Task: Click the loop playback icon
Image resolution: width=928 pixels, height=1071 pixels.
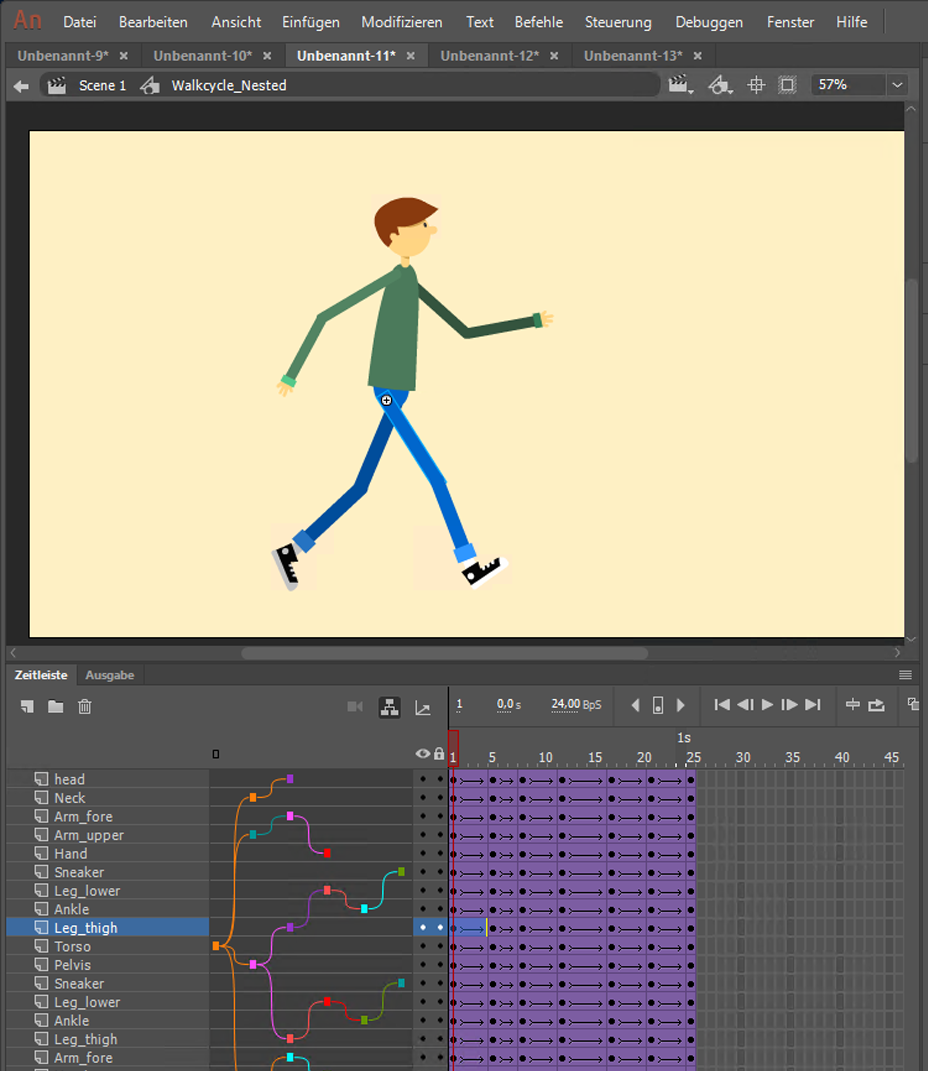Action: tap(877, 705)
